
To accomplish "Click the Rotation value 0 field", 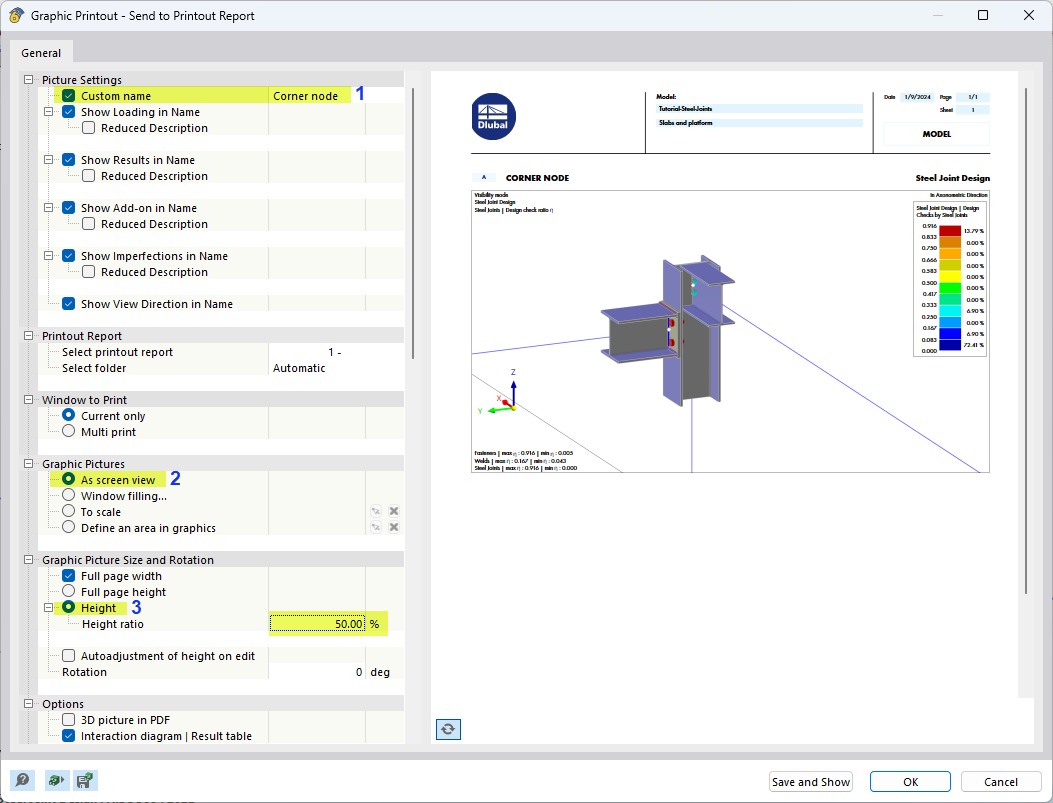I will pos(317,672).
